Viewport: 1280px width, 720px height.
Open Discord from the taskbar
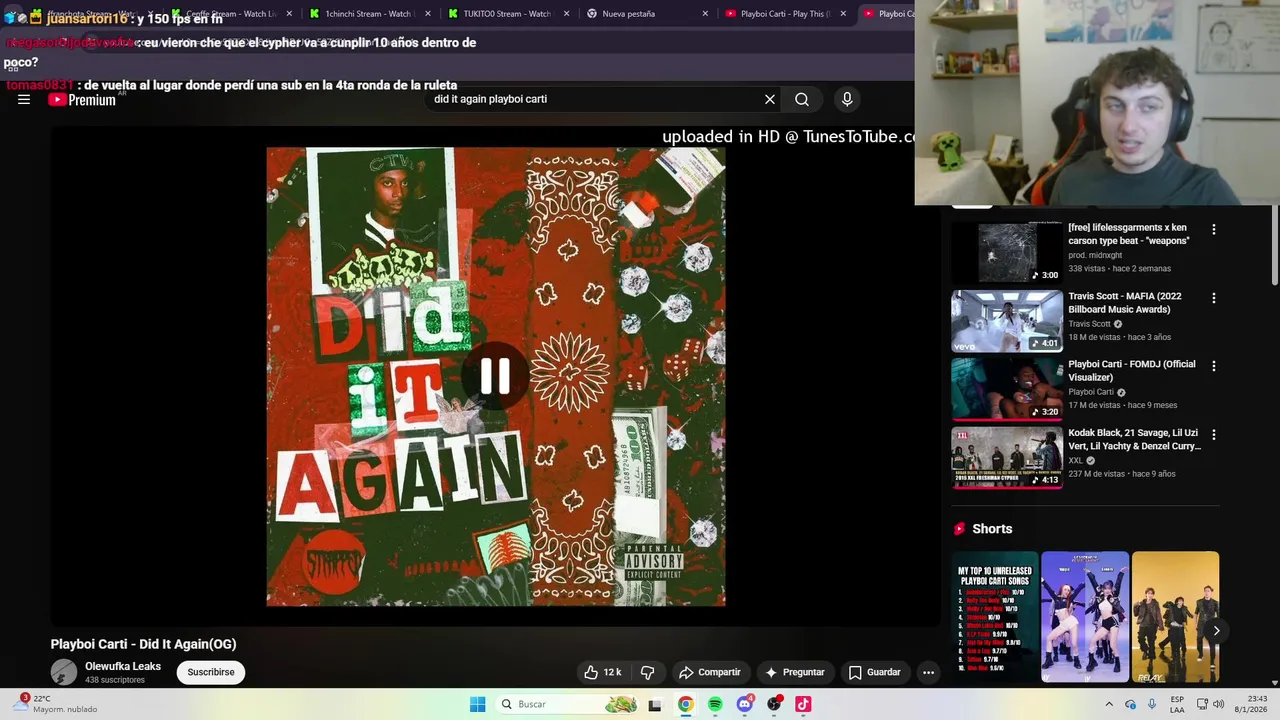click(744, 705)
